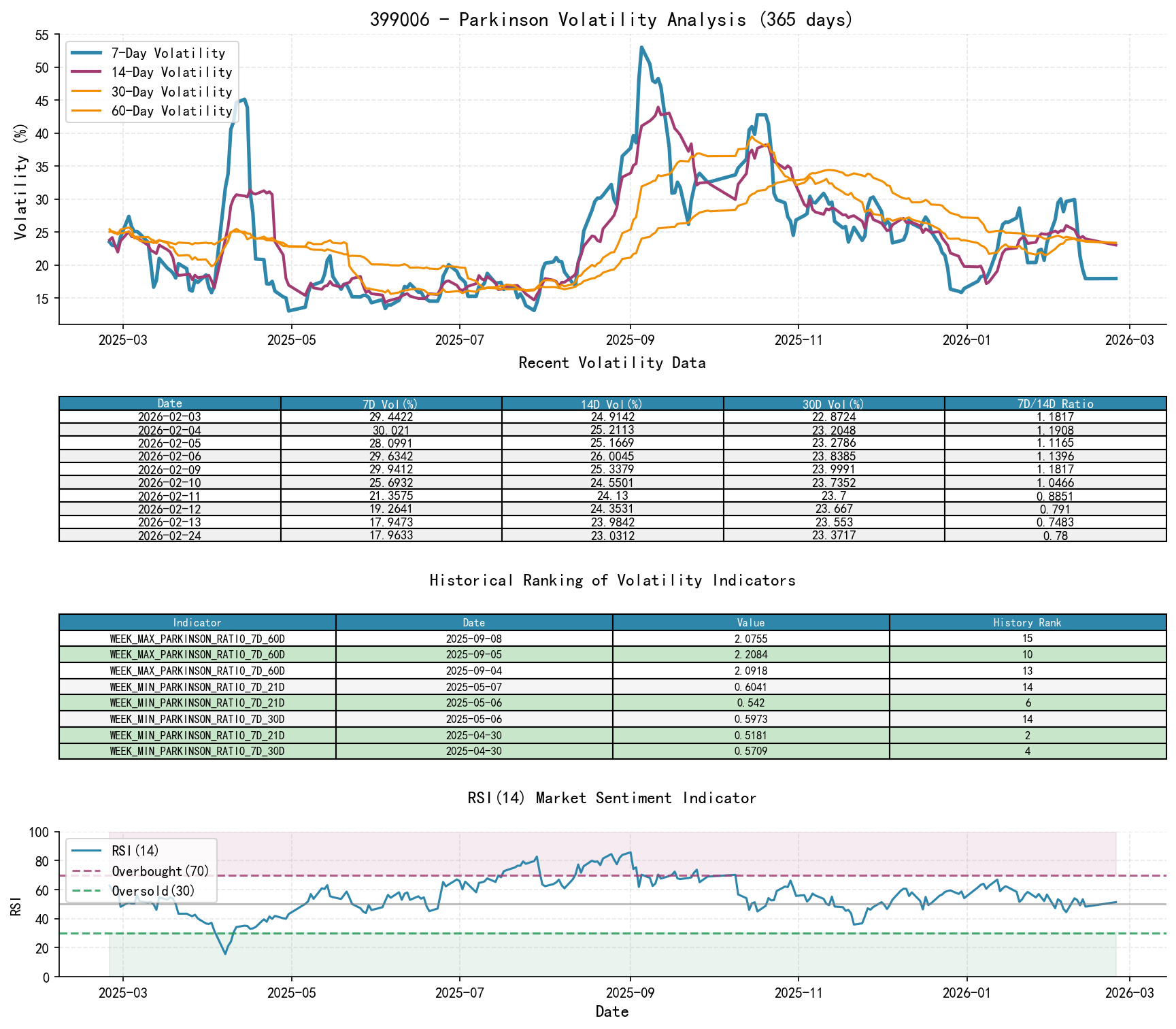Select the 7-Day Volatility legend line marker
Viewport: 1176px width, 1029px height.
coord(88,52)
